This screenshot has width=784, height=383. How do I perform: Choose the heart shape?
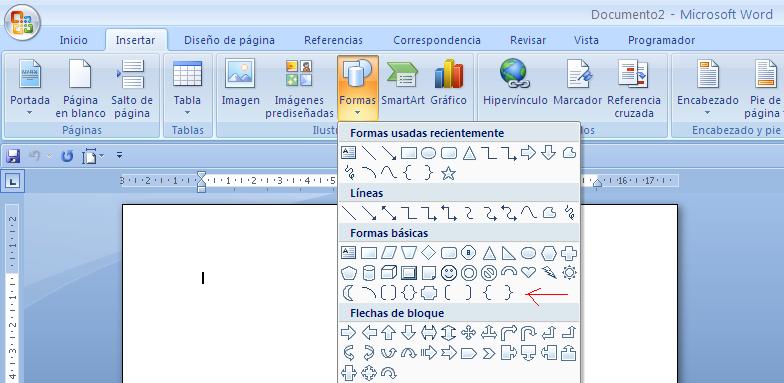[528, 272]
